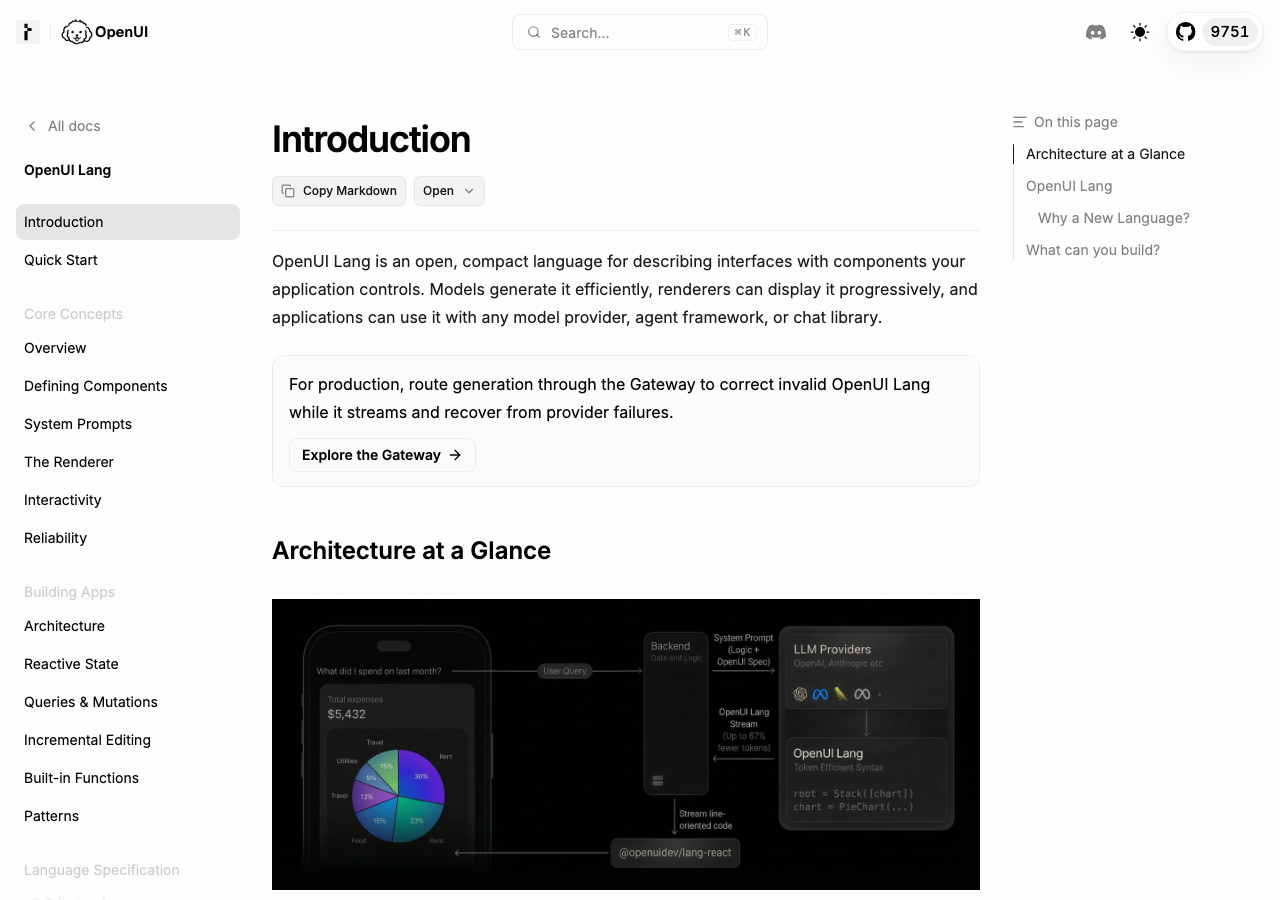Select Introduction in the sidebar
The height and width of the screenshot is (900, 1280).
(x=128, y=222)
